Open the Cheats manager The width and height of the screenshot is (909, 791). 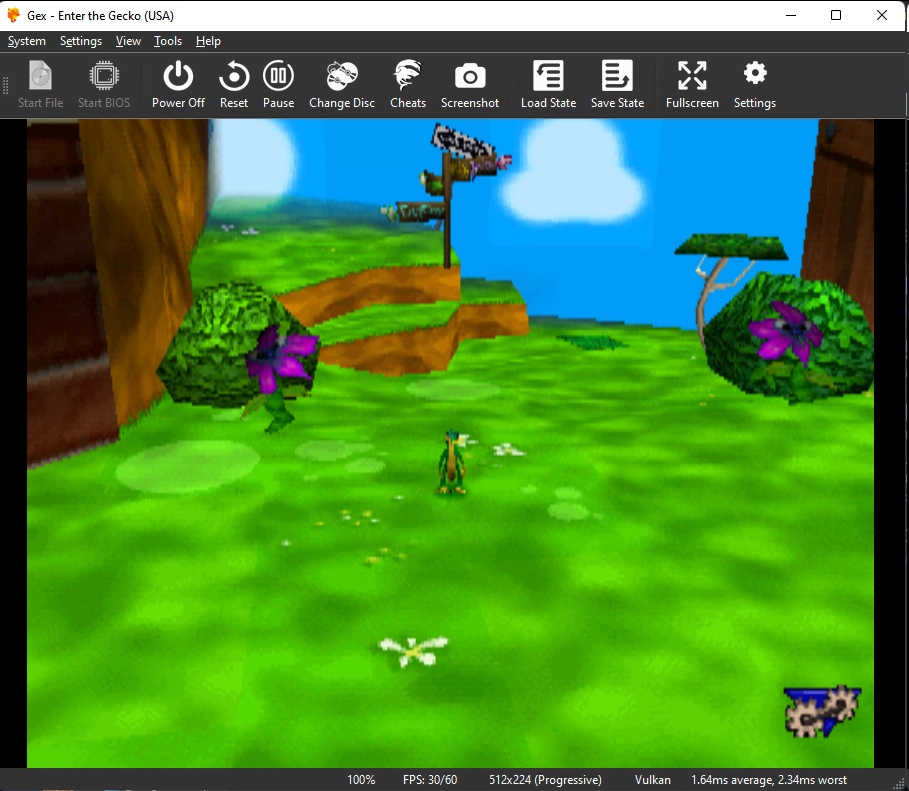point(408,85)
